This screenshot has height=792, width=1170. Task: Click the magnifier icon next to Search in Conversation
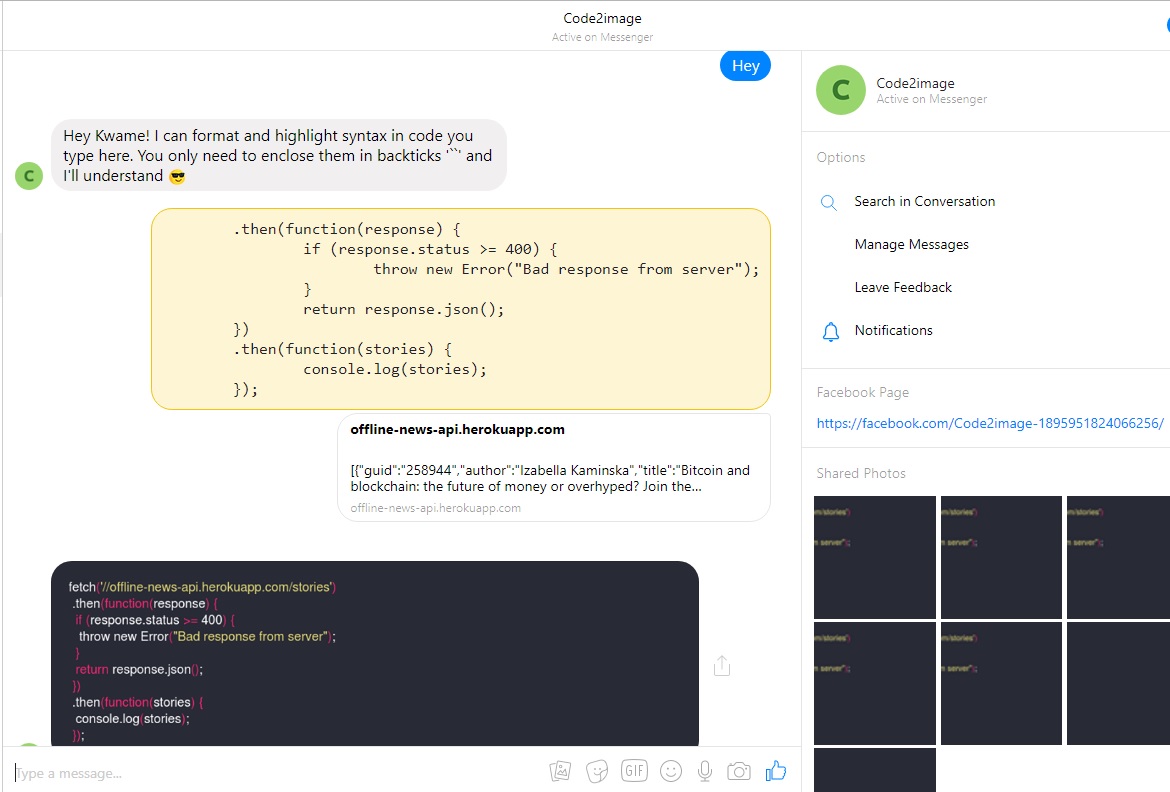pos(828,202)
